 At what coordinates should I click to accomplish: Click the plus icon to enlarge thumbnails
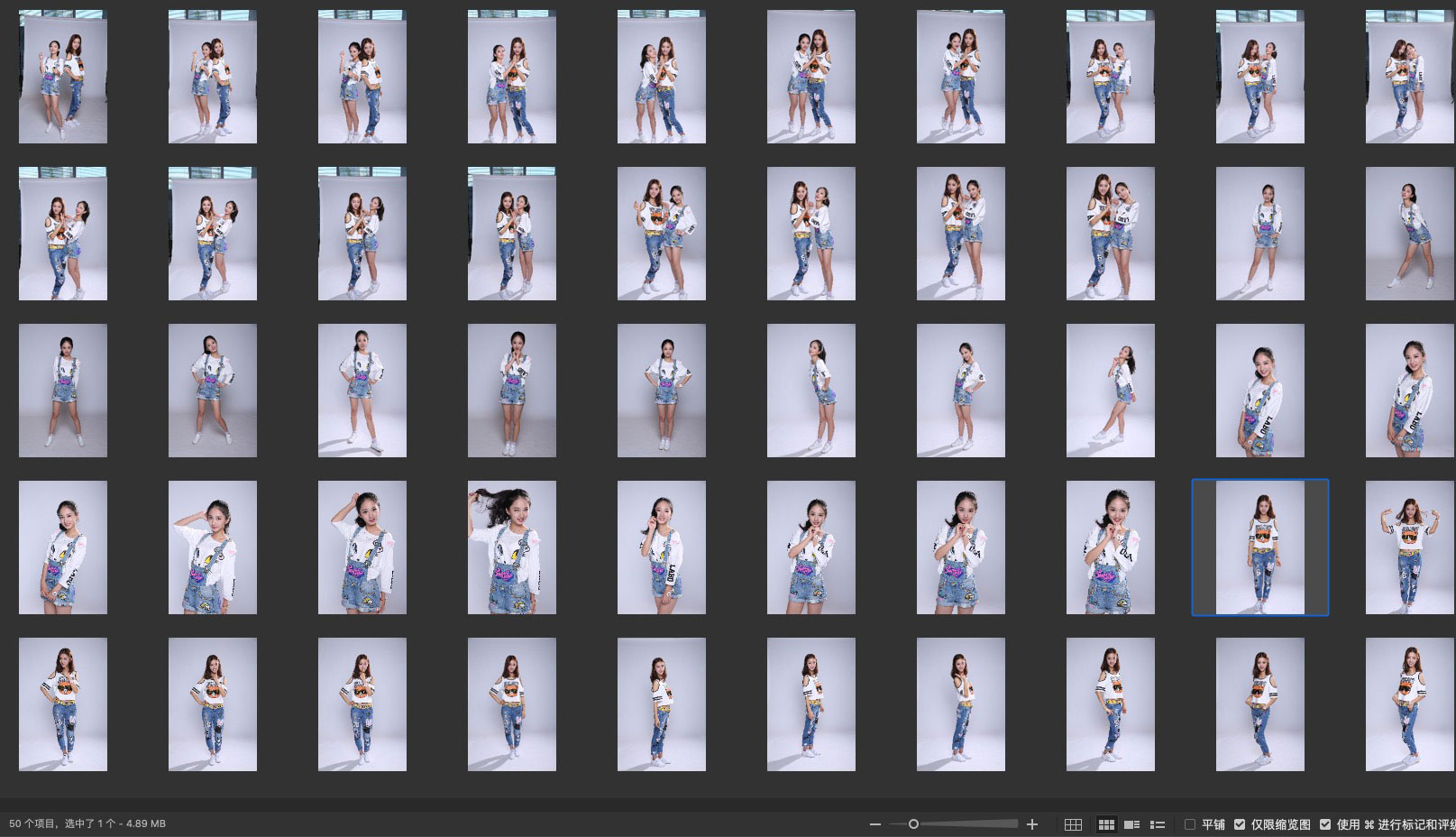[x=1032, y=824]
